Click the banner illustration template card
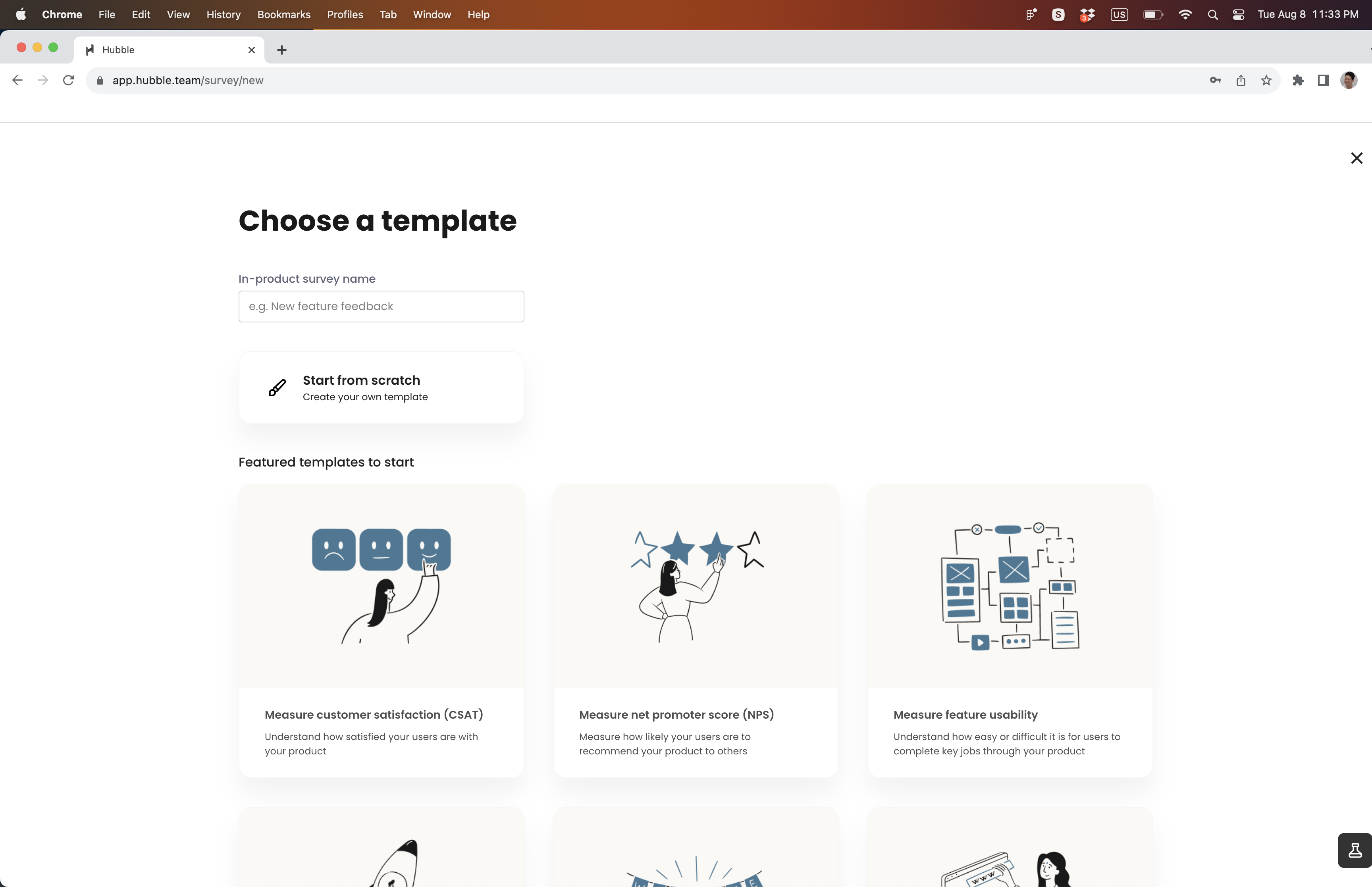 pos(696,847)
